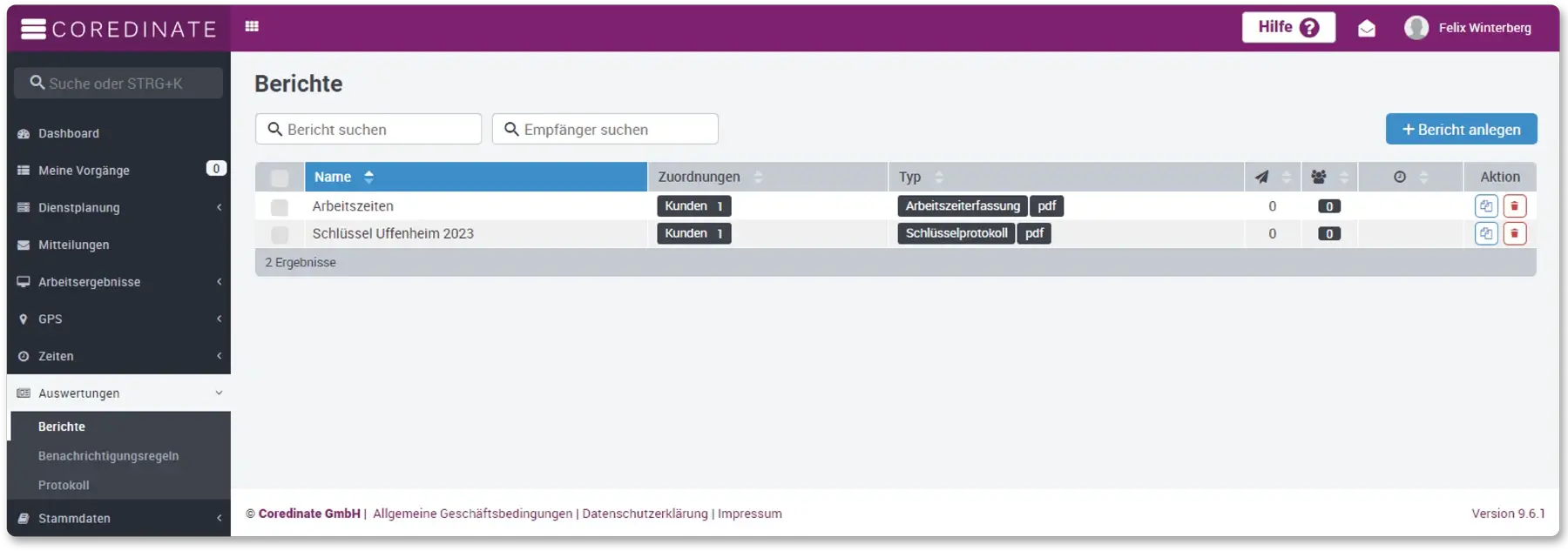Duplicate the Schlüssel Uffenheim 2023 report
Viewport: 1568px width, 551px height.
tap(1486, 233)
